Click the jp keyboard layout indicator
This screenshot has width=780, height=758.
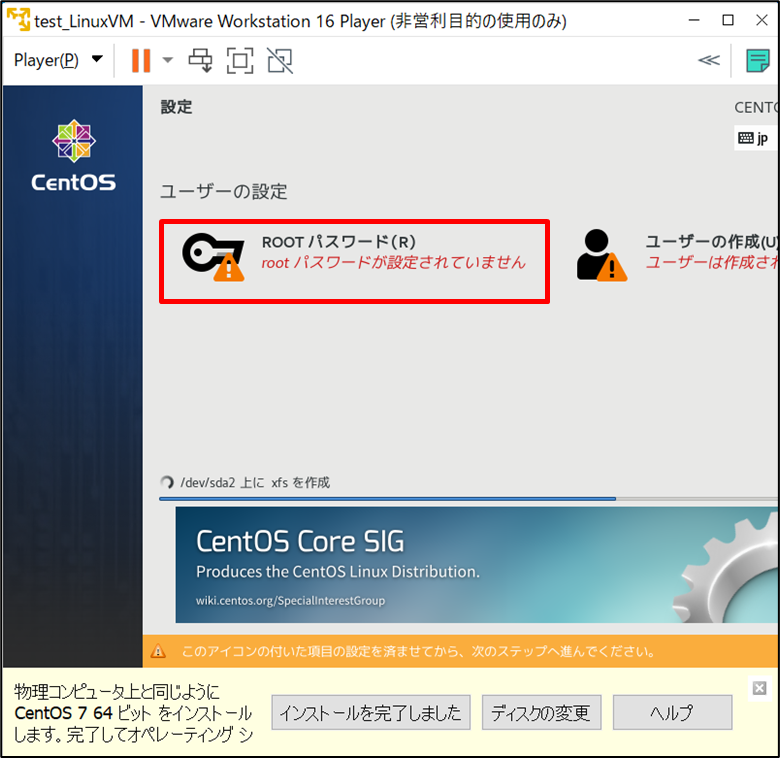pyautogui.click(x=754, y=138)
